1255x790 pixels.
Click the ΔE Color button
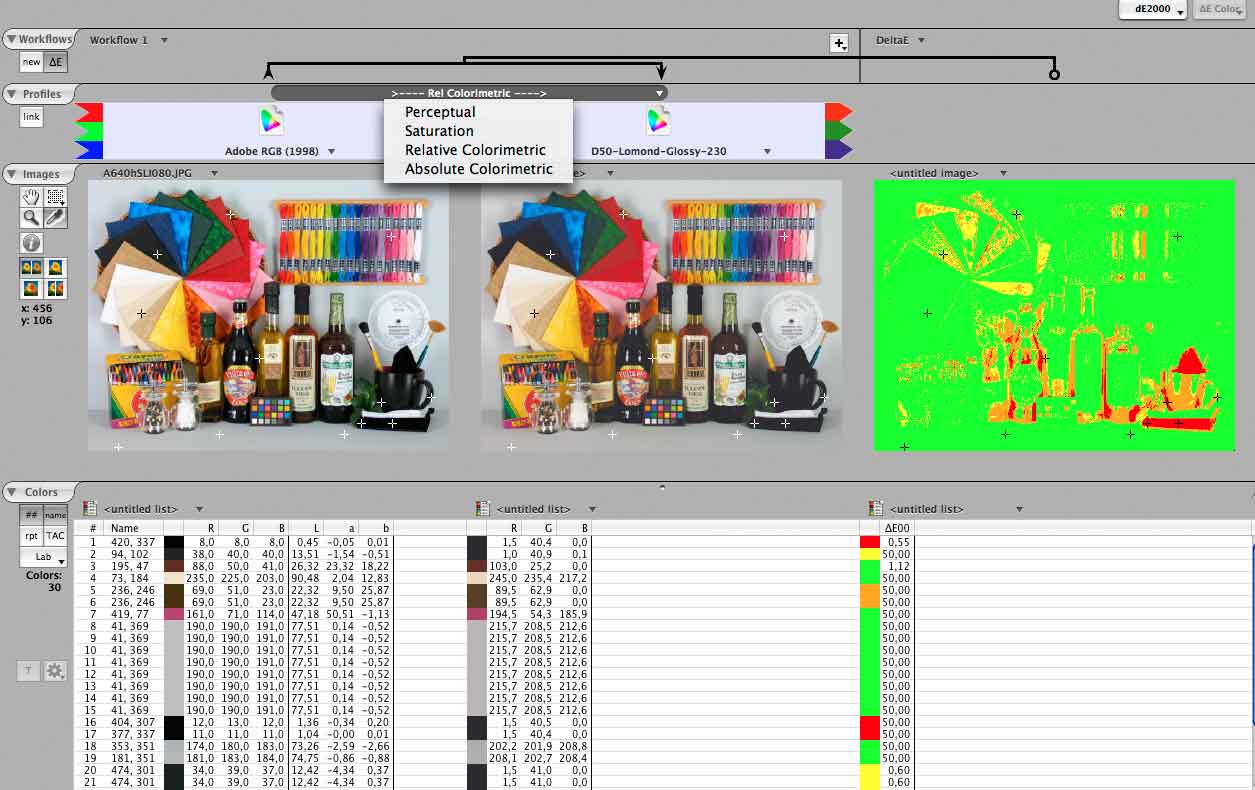tap(1220, 9)
